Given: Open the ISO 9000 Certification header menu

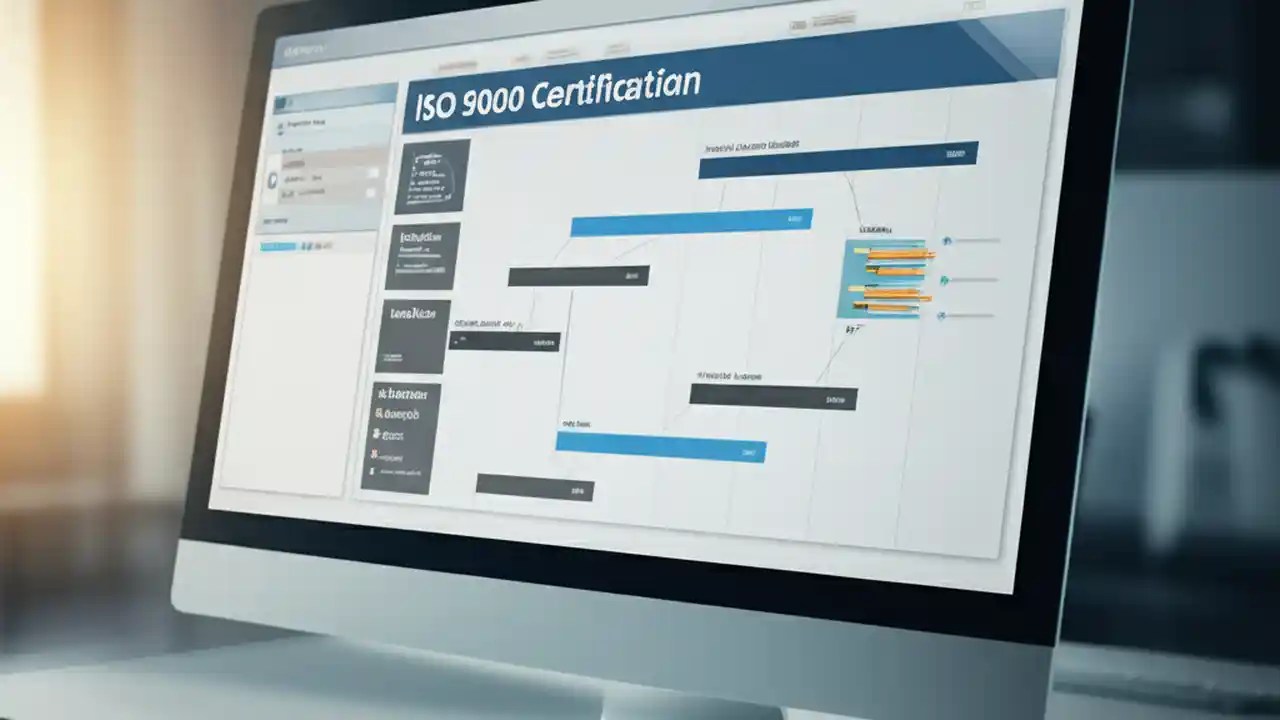Looking at the screenshot, I should pyautogui.click(x=556, y=85).
